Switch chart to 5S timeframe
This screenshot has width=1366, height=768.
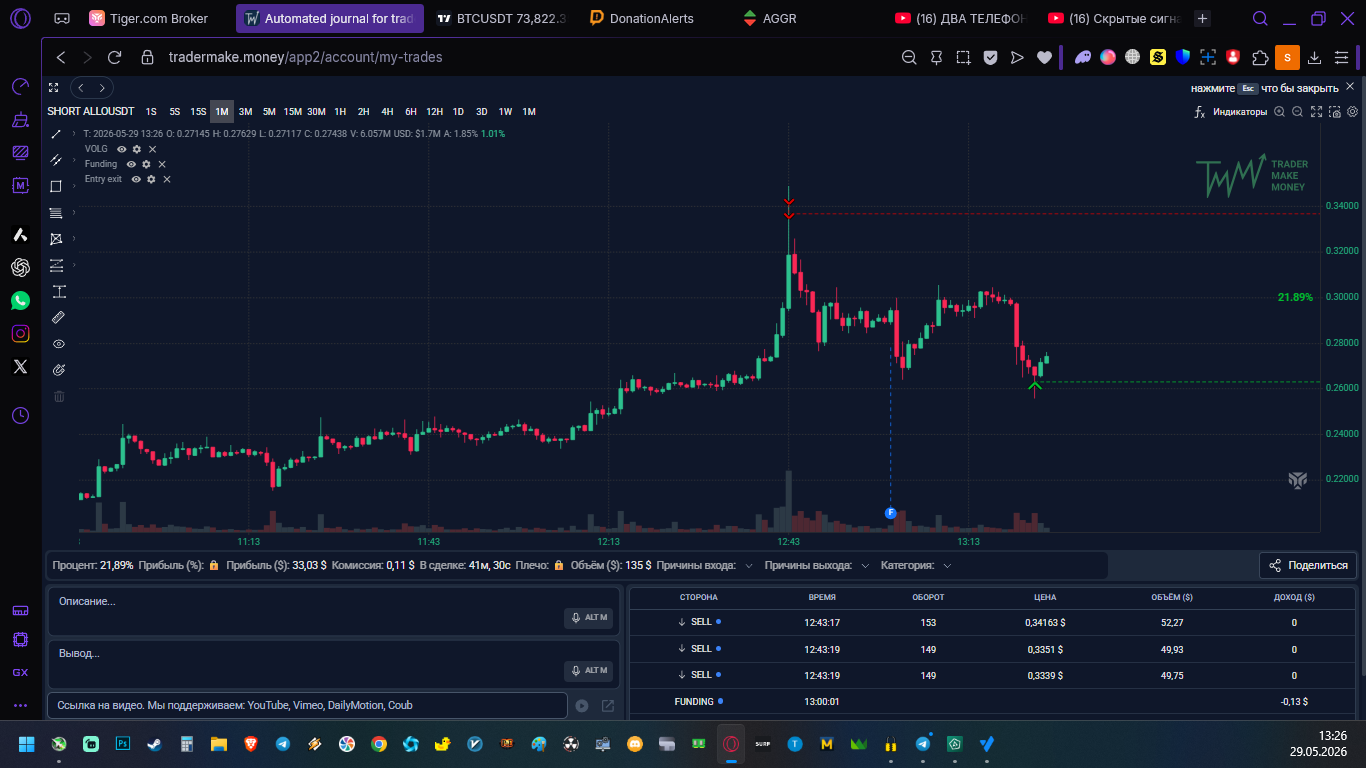click(x=175, y=112)
